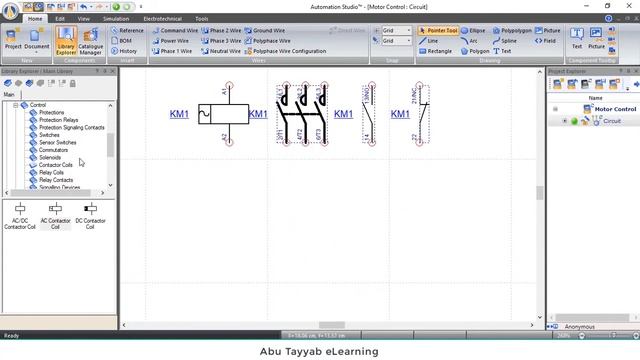This screenshot has height=360, width=640.
Task: Insert a small Picture from Drawing group
Action: pyautogui.click(x=547, y=30)
